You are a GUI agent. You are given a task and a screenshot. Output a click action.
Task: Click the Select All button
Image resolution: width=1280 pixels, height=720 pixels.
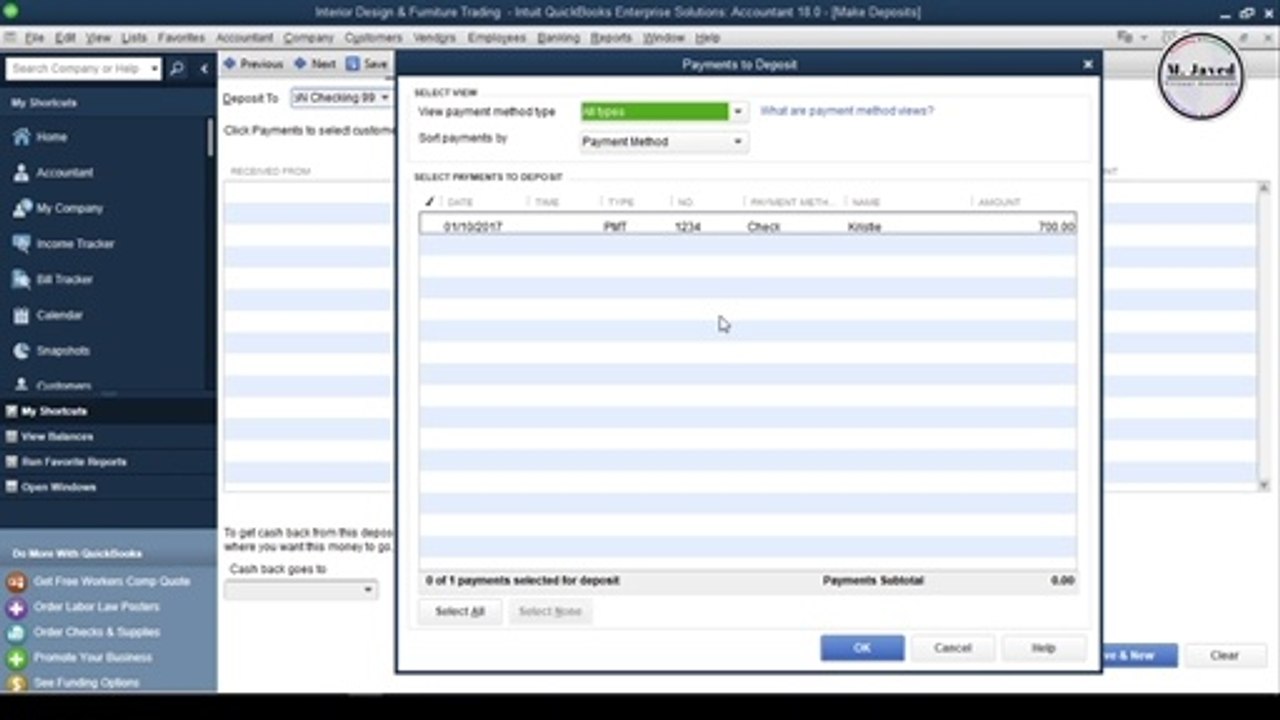point(460,611)
